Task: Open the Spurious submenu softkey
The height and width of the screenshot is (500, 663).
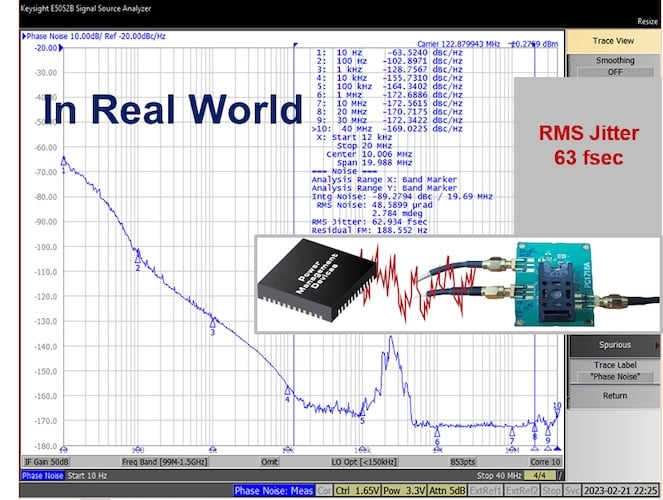Action: pyautogui.click(x=614, y=345)
